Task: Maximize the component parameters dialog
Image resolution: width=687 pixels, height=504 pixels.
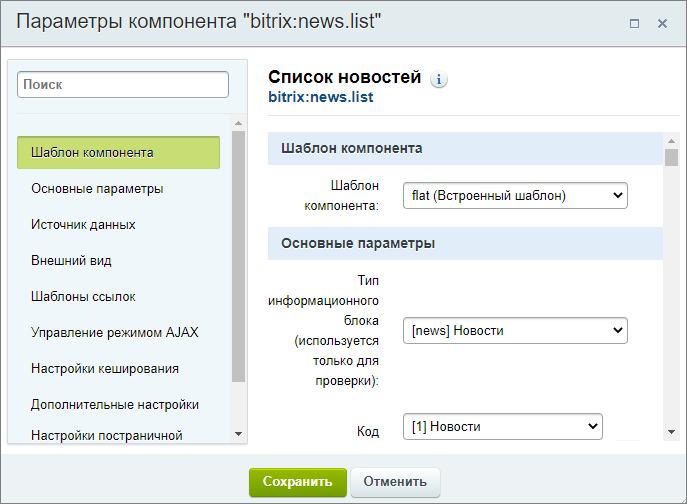Action: point(634,23)
